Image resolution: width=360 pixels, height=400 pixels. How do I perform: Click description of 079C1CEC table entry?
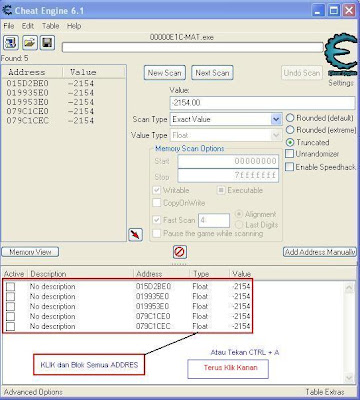(x=52, y=326)
